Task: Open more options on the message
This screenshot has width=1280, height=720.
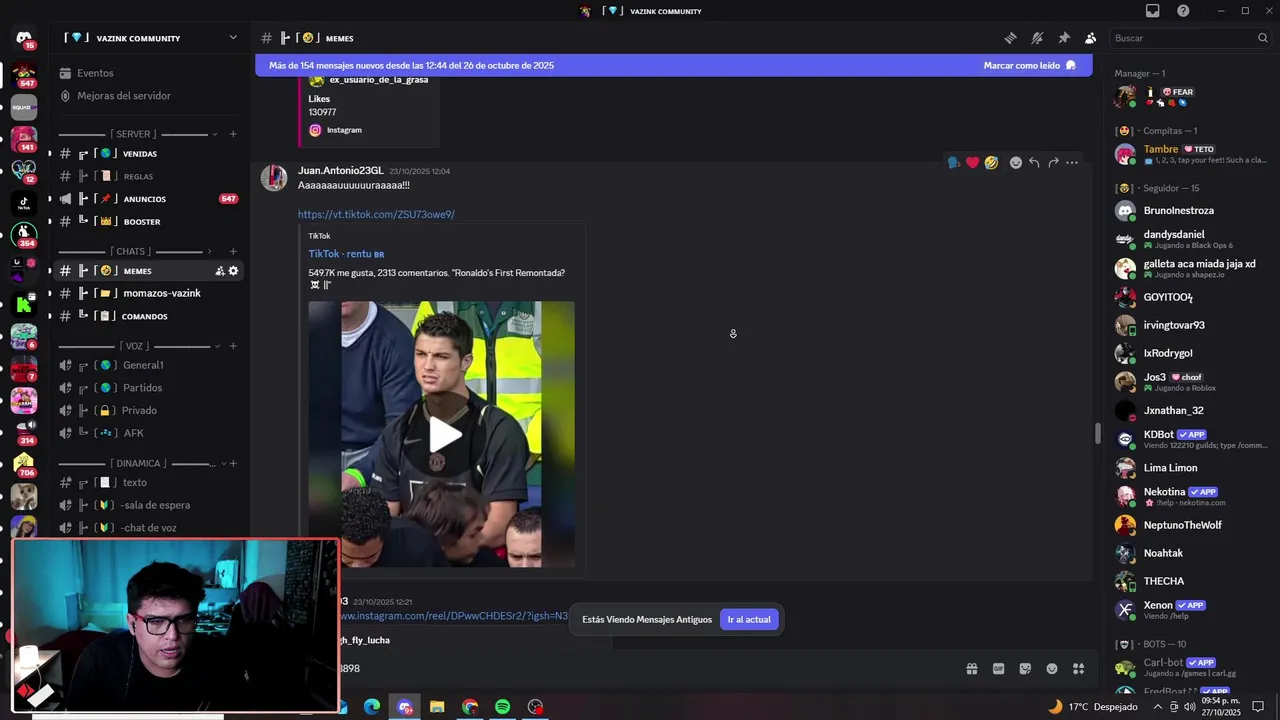Action: click(x=1072, y=162)
